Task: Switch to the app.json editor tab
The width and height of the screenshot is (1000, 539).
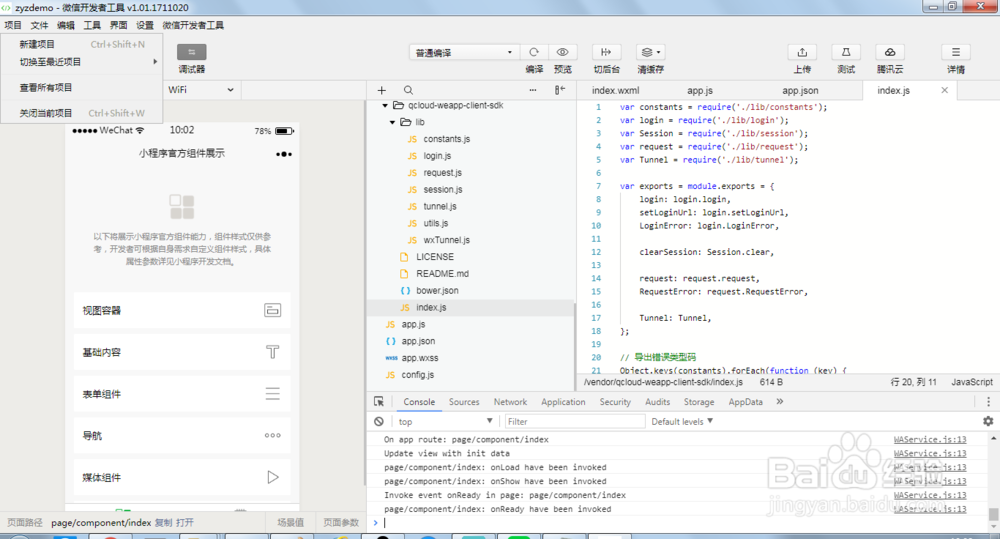Action: coord(800,91)
